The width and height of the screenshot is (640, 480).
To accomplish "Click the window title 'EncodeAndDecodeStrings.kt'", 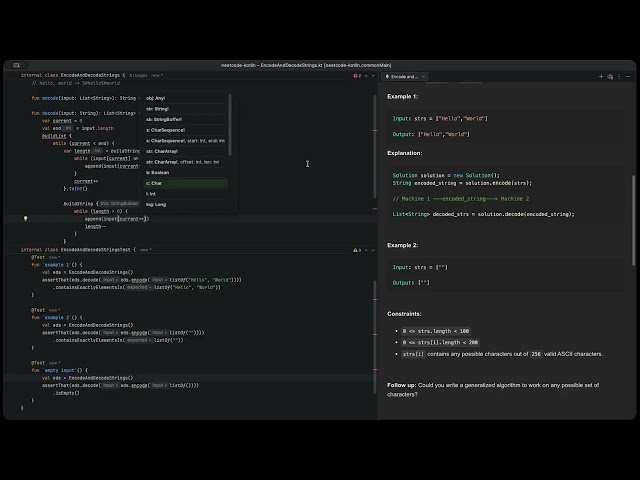I will [x=291, y=65].
